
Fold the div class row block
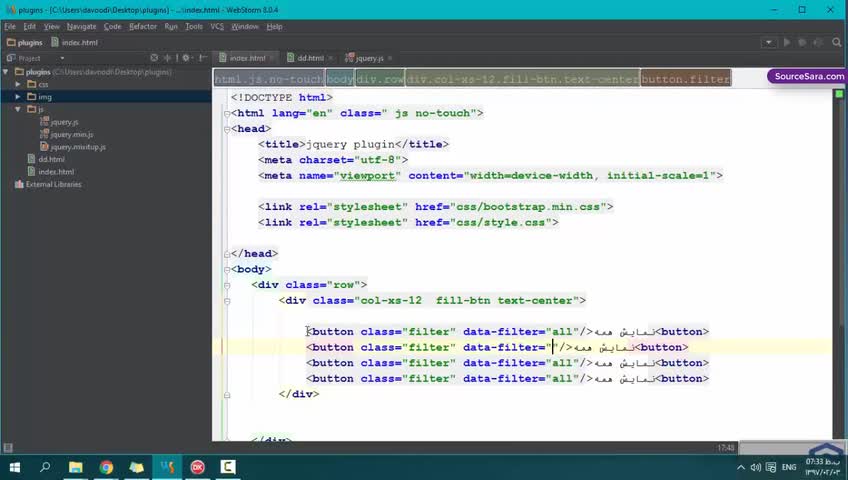click(x=227, y=285)
